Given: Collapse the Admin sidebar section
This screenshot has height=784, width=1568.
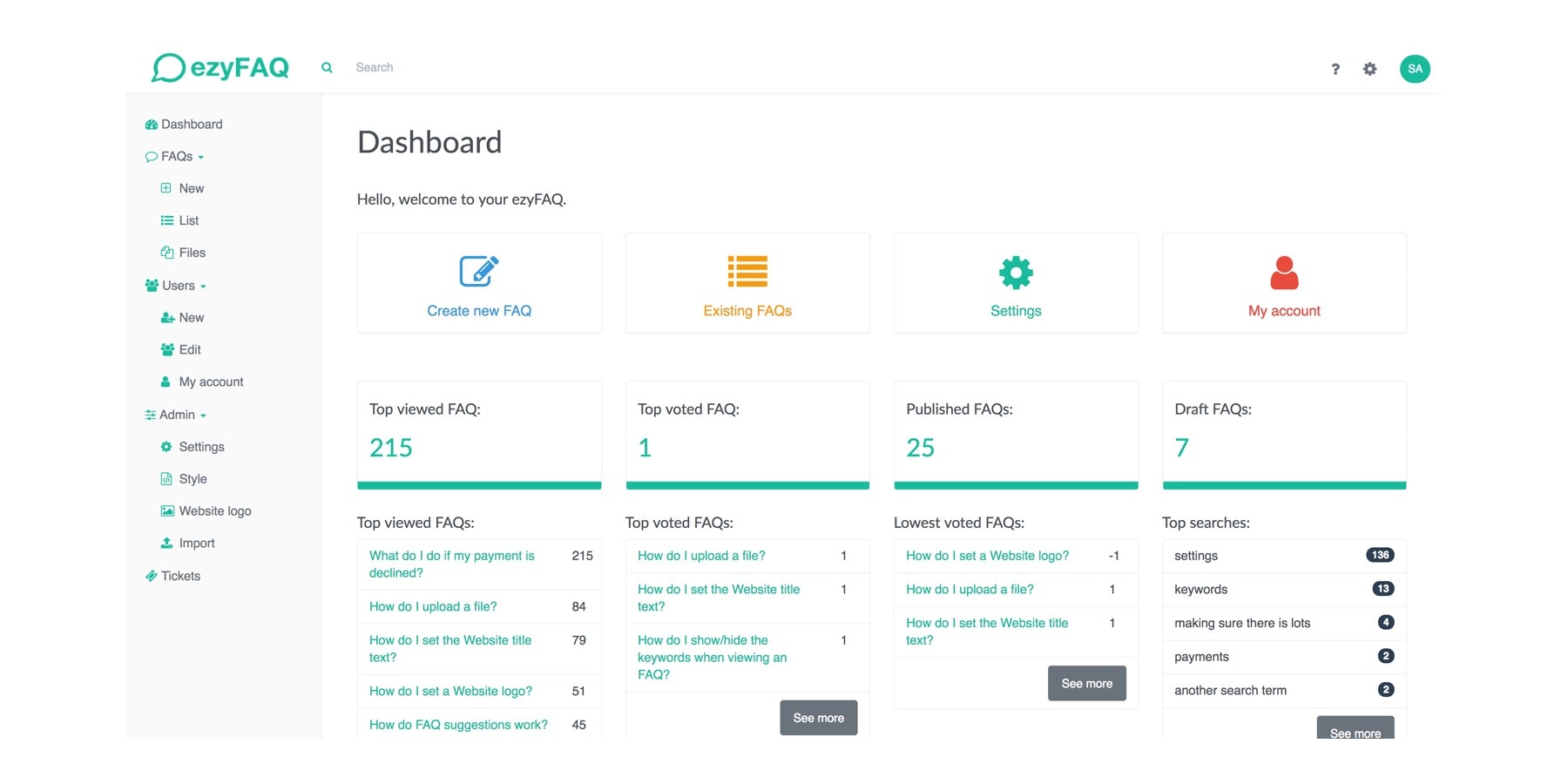Looking at the screenshot, I should (175, 415).
